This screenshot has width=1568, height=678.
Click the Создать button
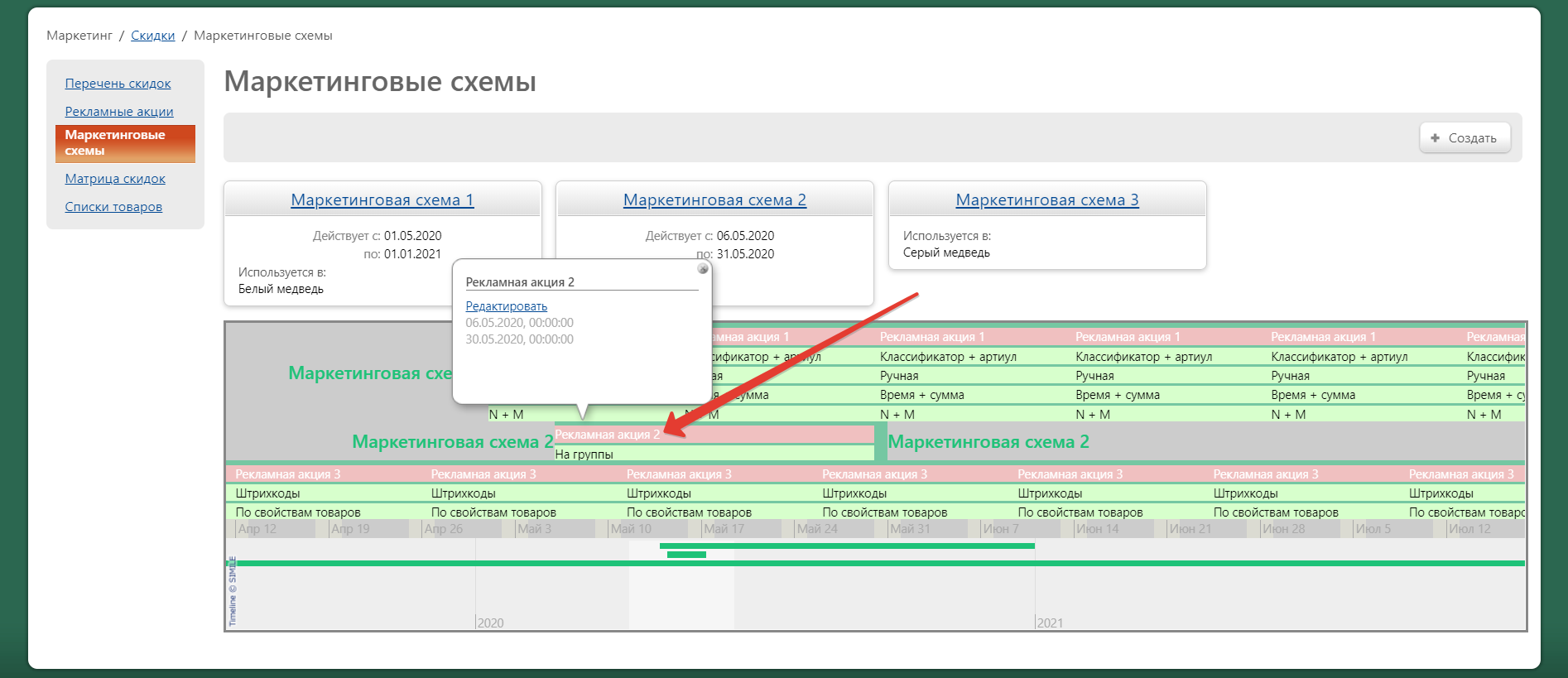tap(1465, 137)
